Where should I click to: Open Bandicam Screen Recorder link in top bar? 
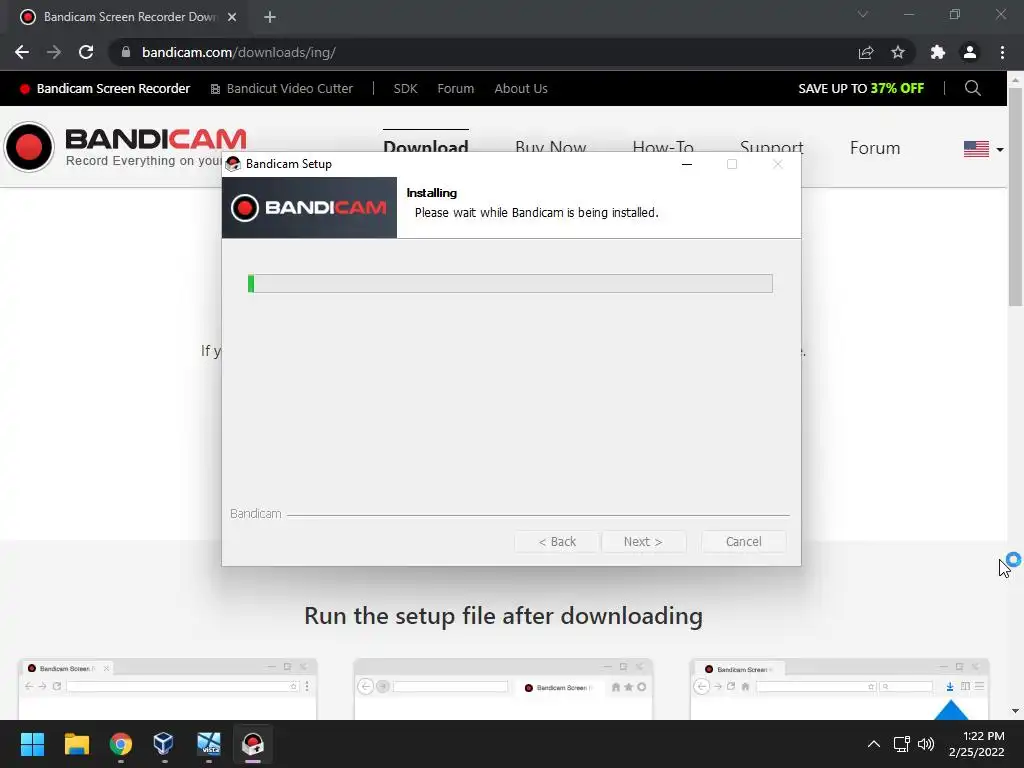point(105,88)
